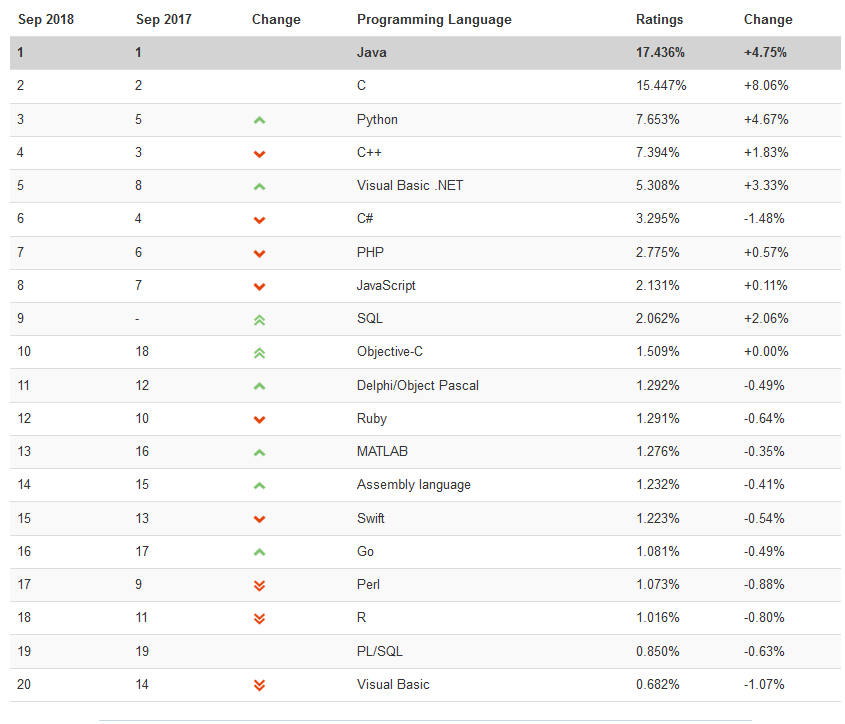The image size is (845, 724).
Task: Select the red down arrow by JavaScript
Action: click(x=259, y=287)
